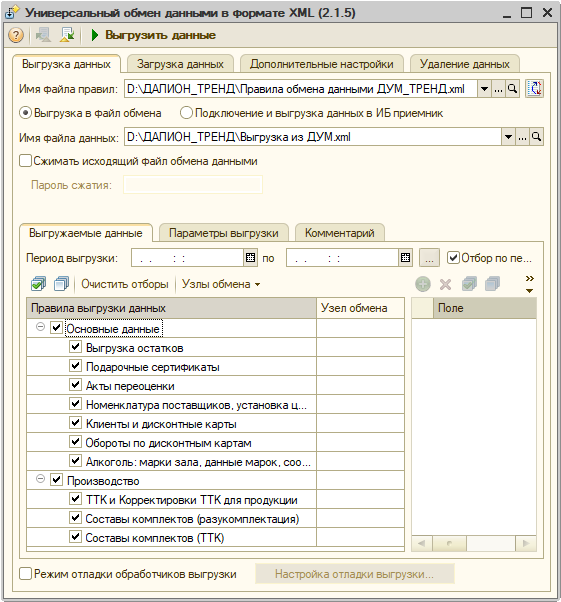561x602 pixels.
Task: Click the green add filter icon
Action: point(423,284)
